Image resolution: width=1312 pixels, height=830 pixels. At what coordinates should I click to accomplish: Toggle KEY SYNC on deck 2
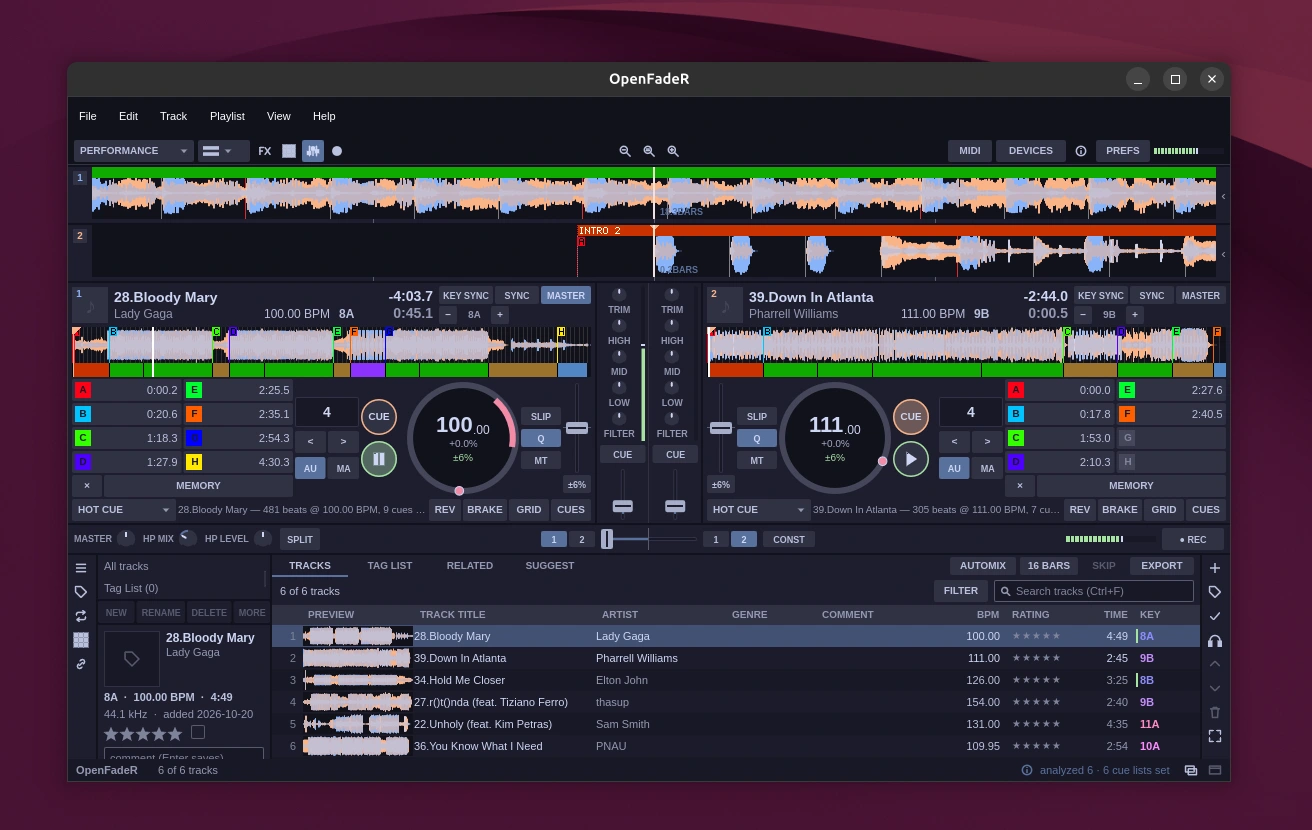(x=1099, y=295)
